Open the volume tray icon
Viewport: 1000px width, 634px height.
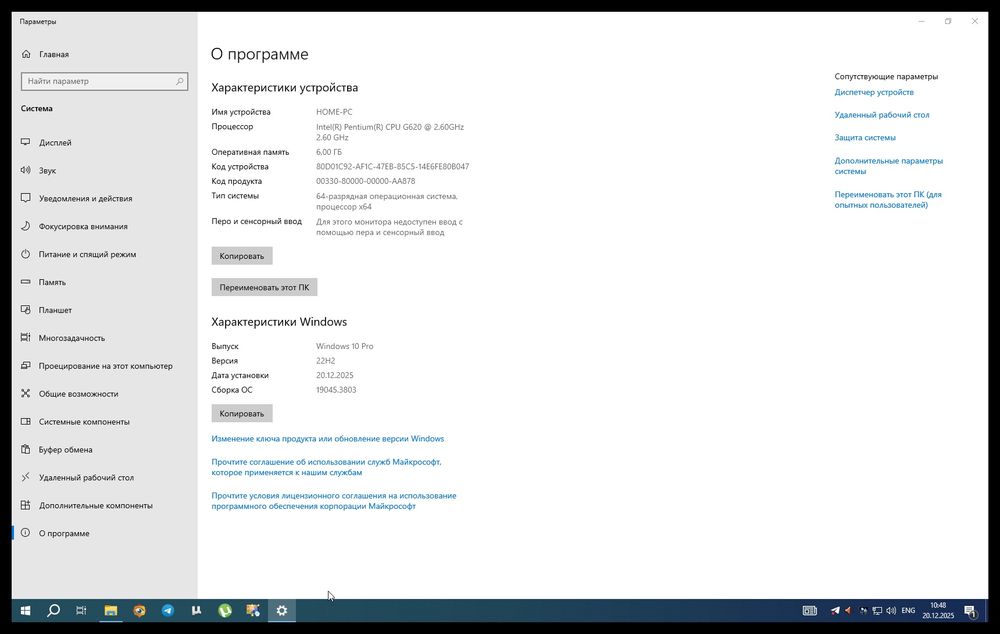[x=891, y=611]
